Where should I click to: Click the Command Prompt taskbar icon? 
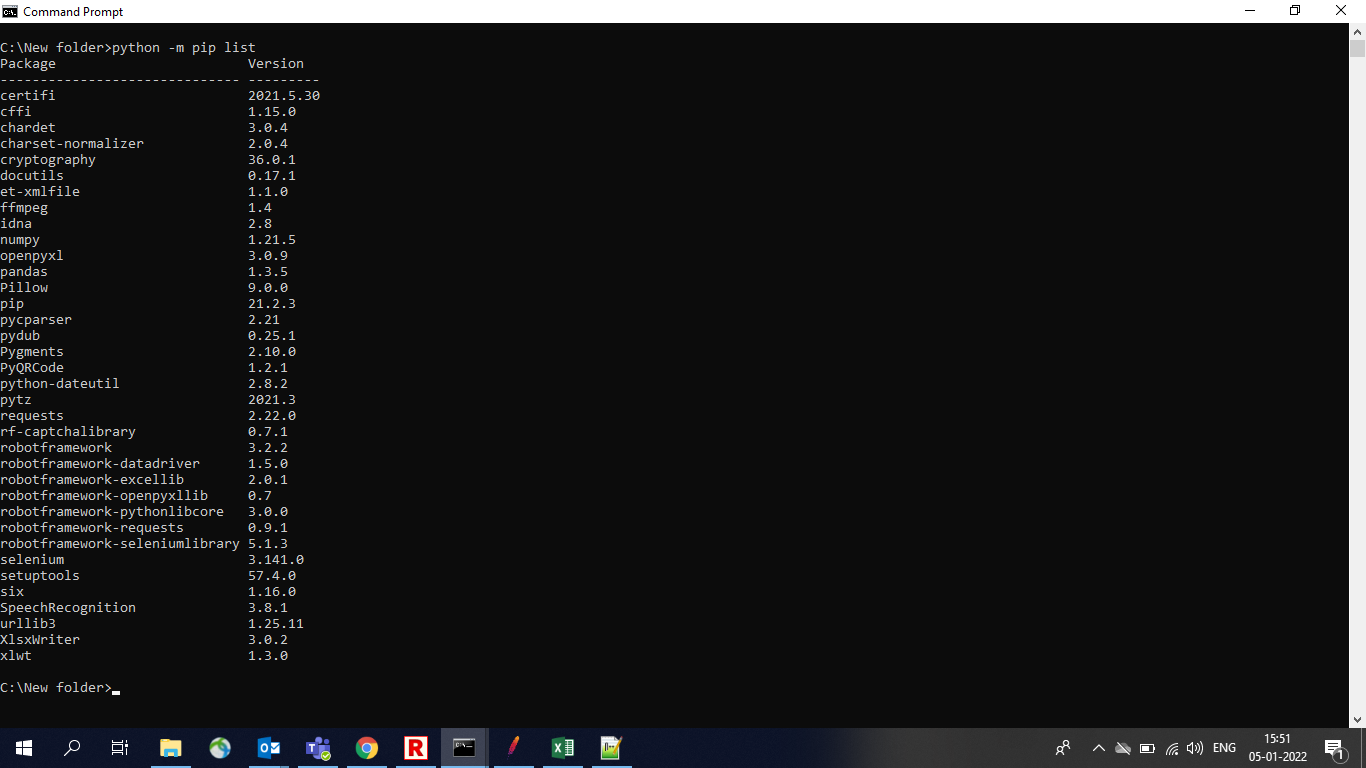(x=464, y=747)
